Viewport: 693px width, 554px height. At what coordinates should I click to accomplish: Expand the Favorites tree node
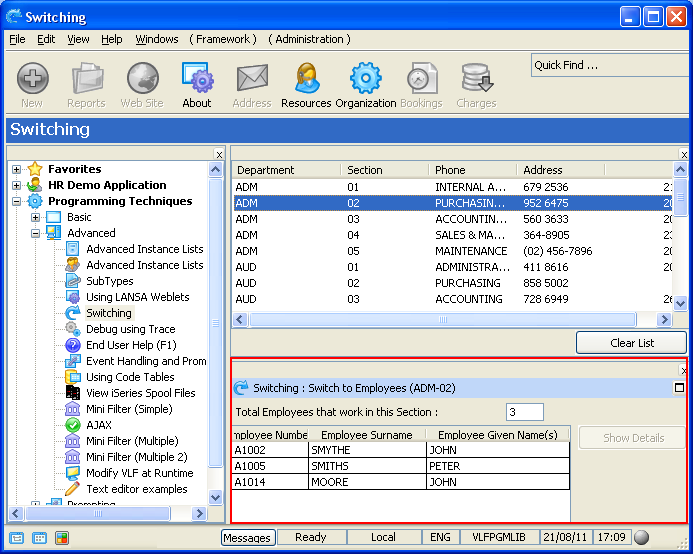click(x=16, y=169)
